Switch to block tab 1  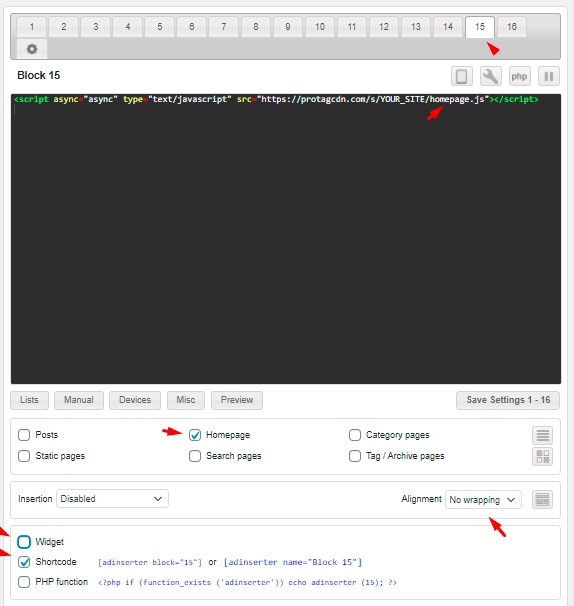(x=32, y=27)
